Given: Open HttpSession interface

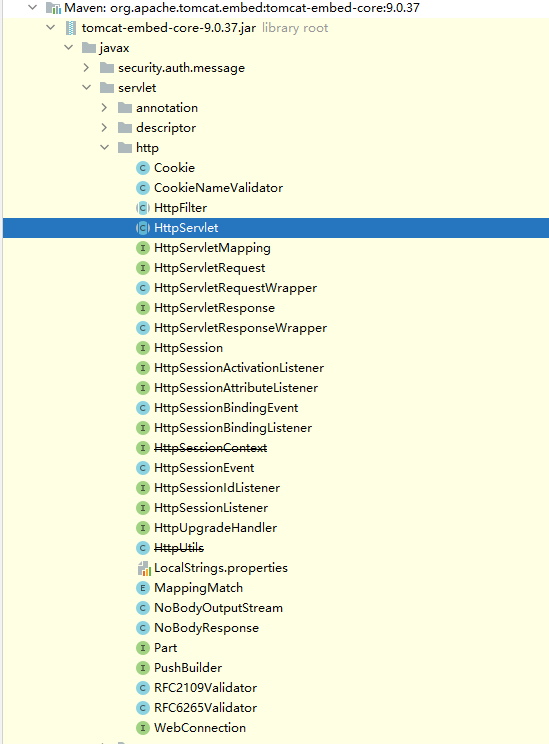Looking at the screenshot, I should [188, 348].
